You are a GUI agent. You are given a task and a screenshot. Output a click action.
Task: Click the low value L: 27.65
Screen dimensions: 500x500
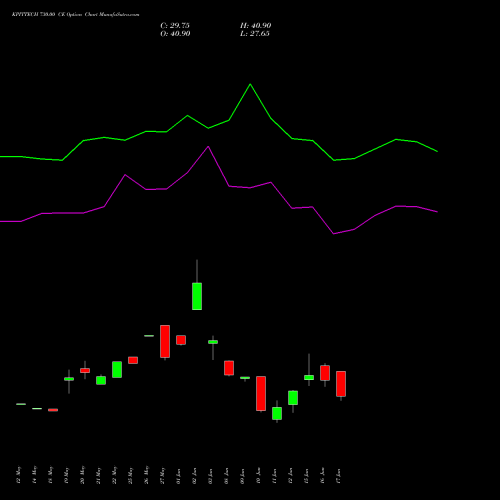click(x=255, y=34)
